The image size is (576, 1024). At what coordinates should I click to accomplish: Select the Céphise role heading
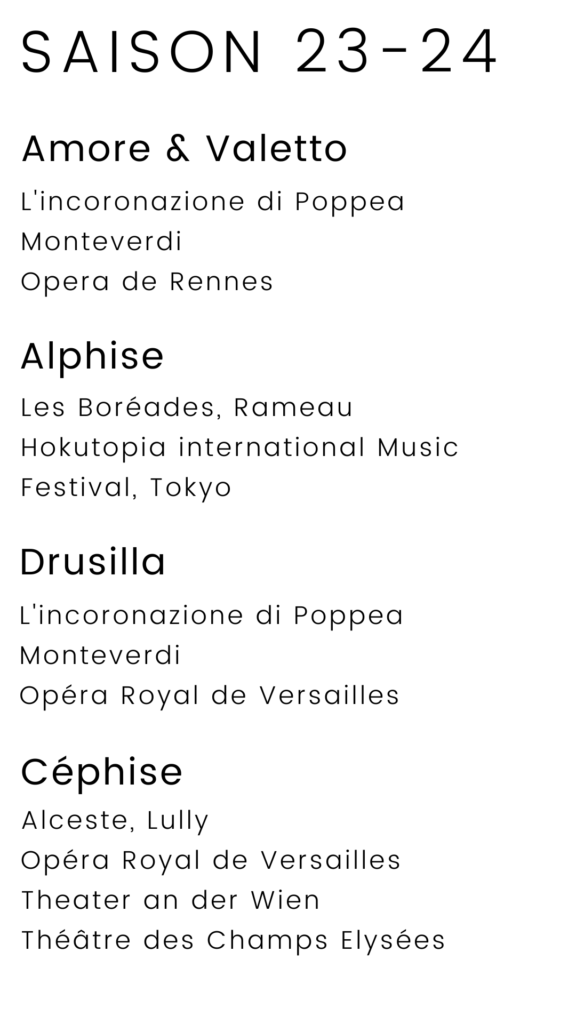[x=101, y=772]
